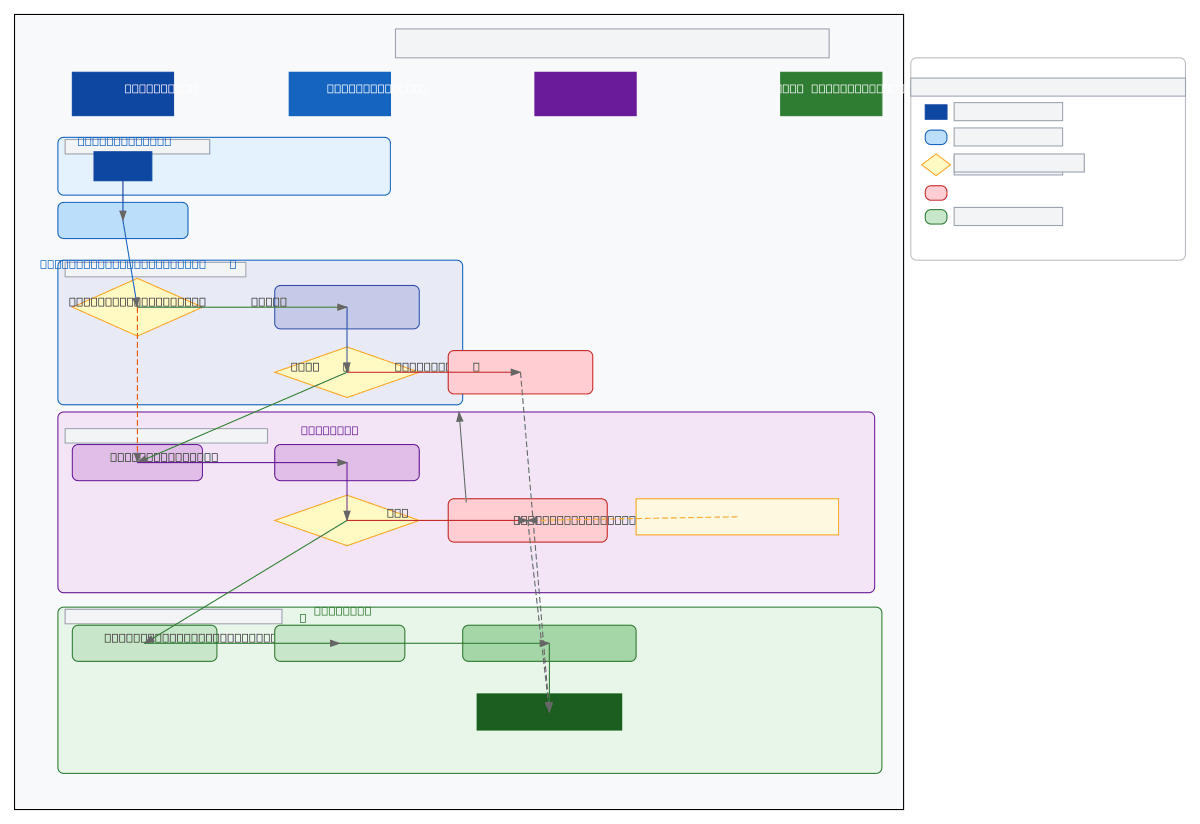
Task: Select the yellow diamond in the purple lane
Action: [346, 520]
